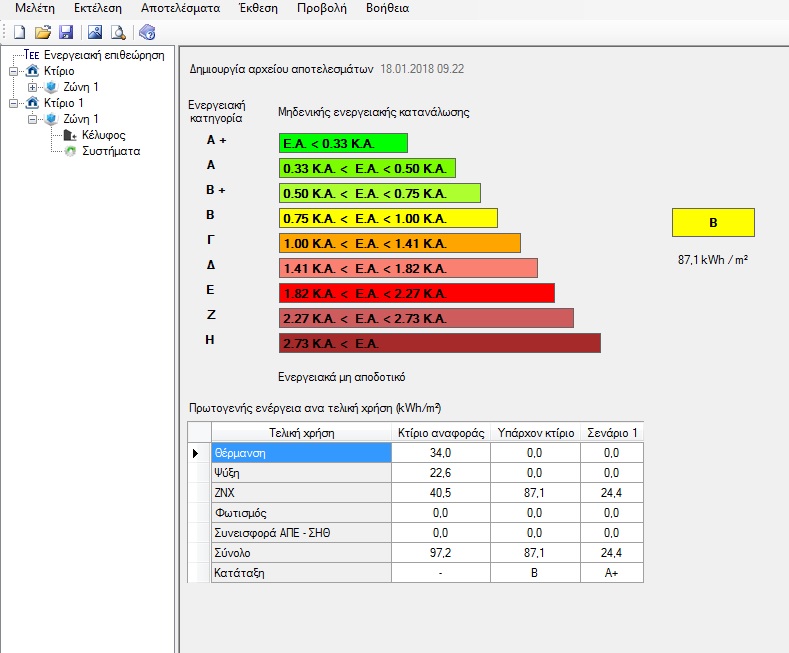
Task: Click the Ενεργειακά μη αποδοτικό label
Action: pos(342,377)
